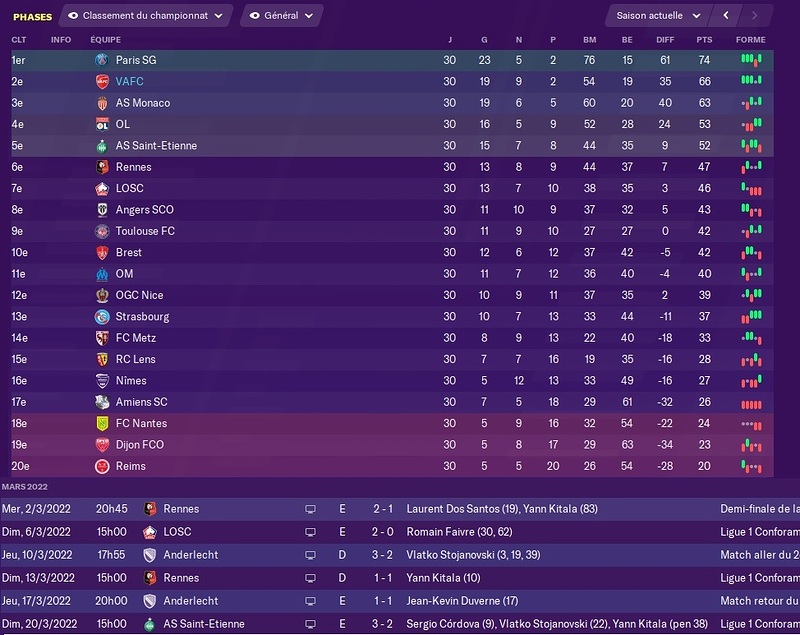The height and width of the screenshot is (635, 800).
Task: Open the Saison actuelle season dropdown
Action: [x=658, y=16]
